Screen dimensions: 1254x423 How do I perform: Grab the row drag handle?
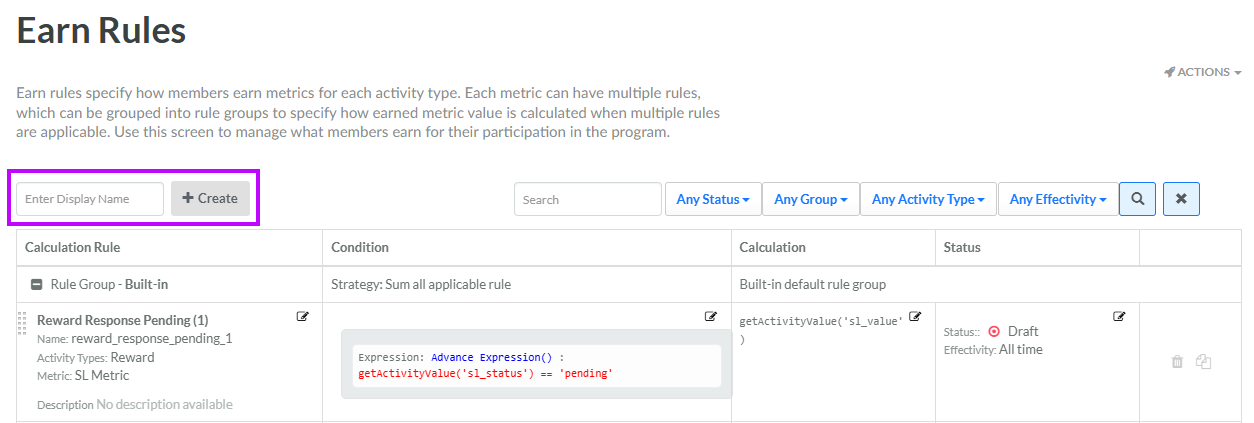[22, 323]
